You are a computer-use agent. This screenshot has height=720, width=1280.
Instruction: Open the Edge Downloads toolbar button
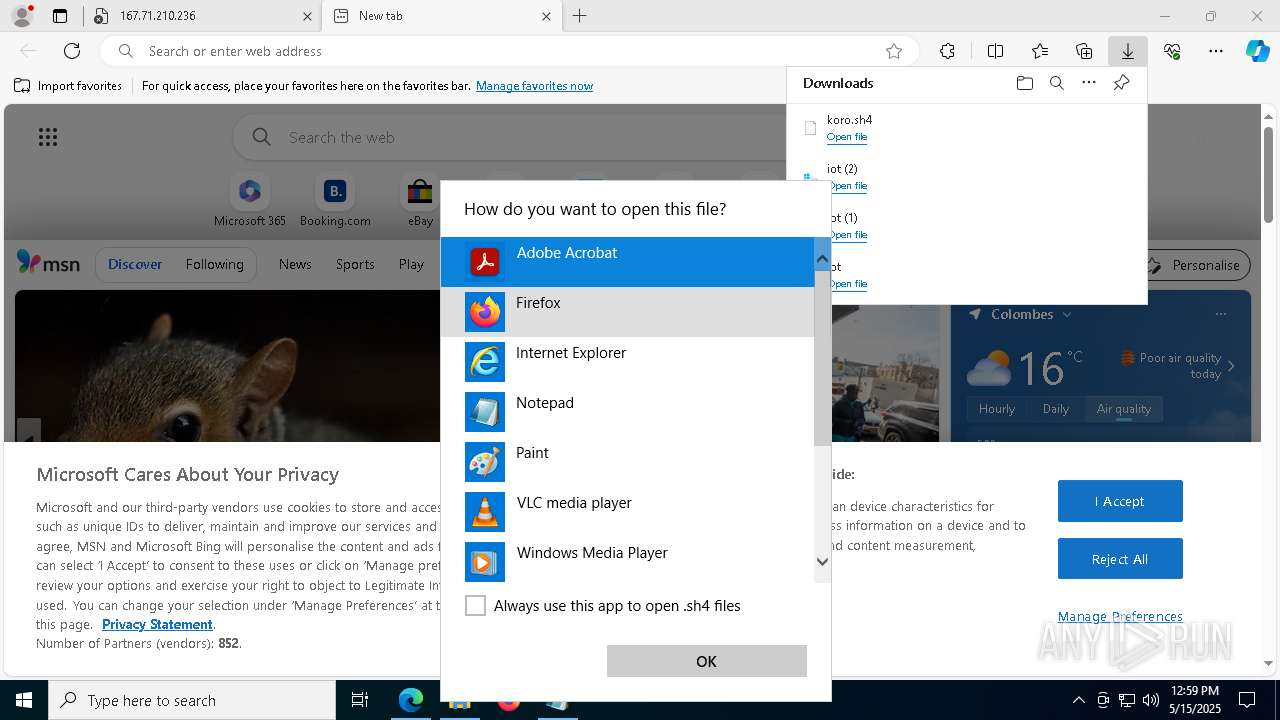pyautogui.click(x=1127, y=51)
